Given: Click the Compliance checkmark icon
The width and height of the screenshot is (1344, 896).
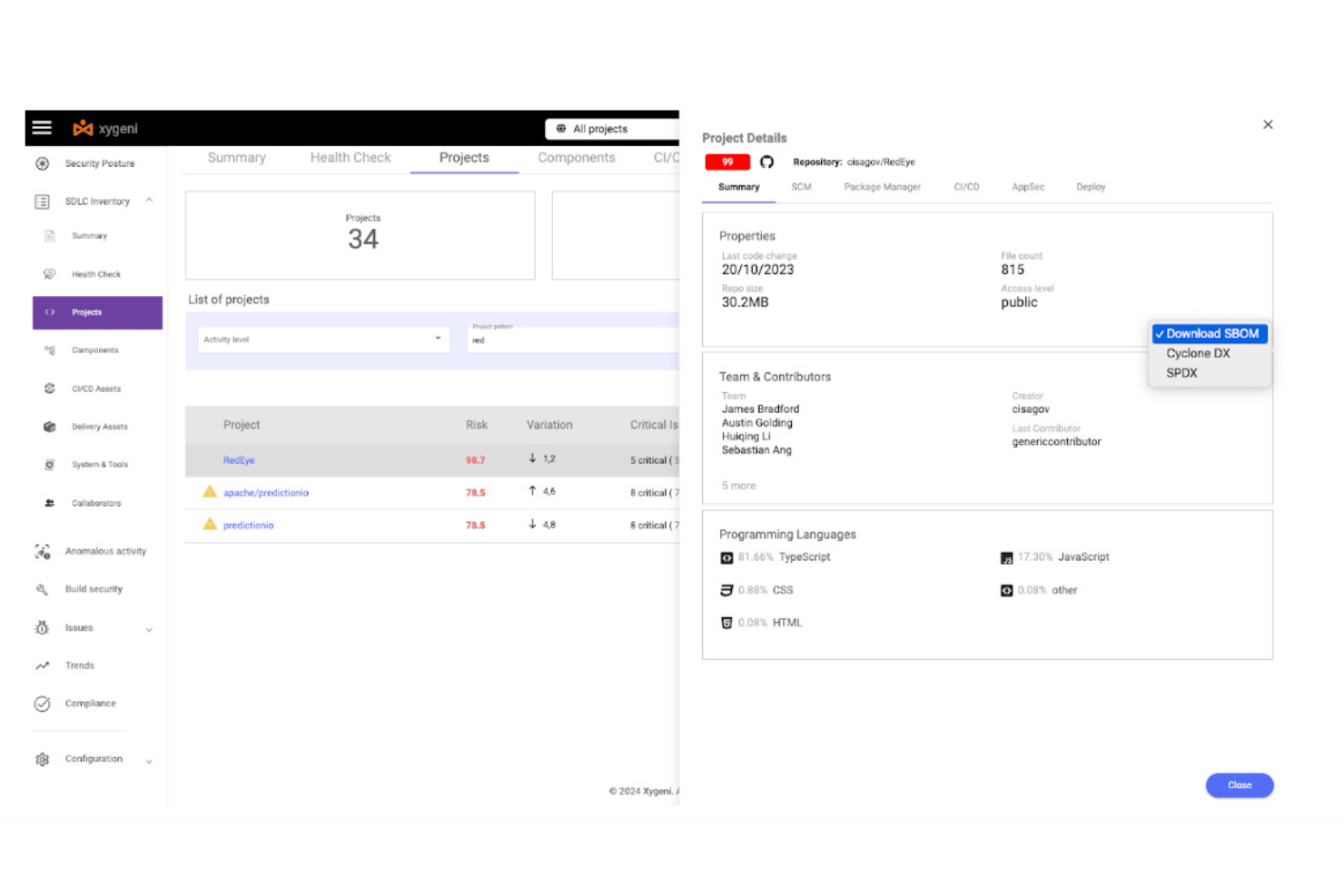Looking at the screenshot, I should click(x=42, y=704).
